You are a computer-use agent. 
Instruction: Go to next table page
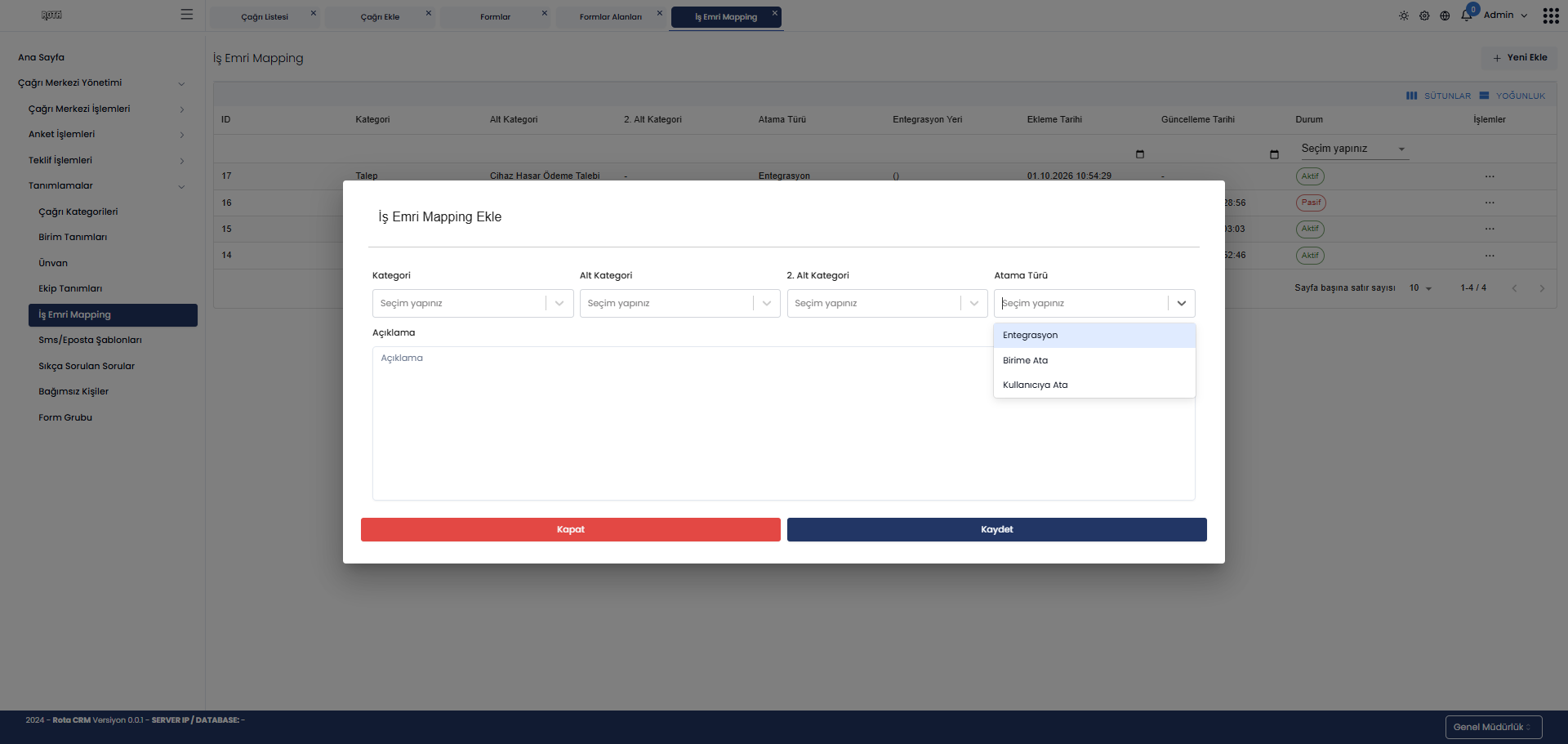[1542, 288]
